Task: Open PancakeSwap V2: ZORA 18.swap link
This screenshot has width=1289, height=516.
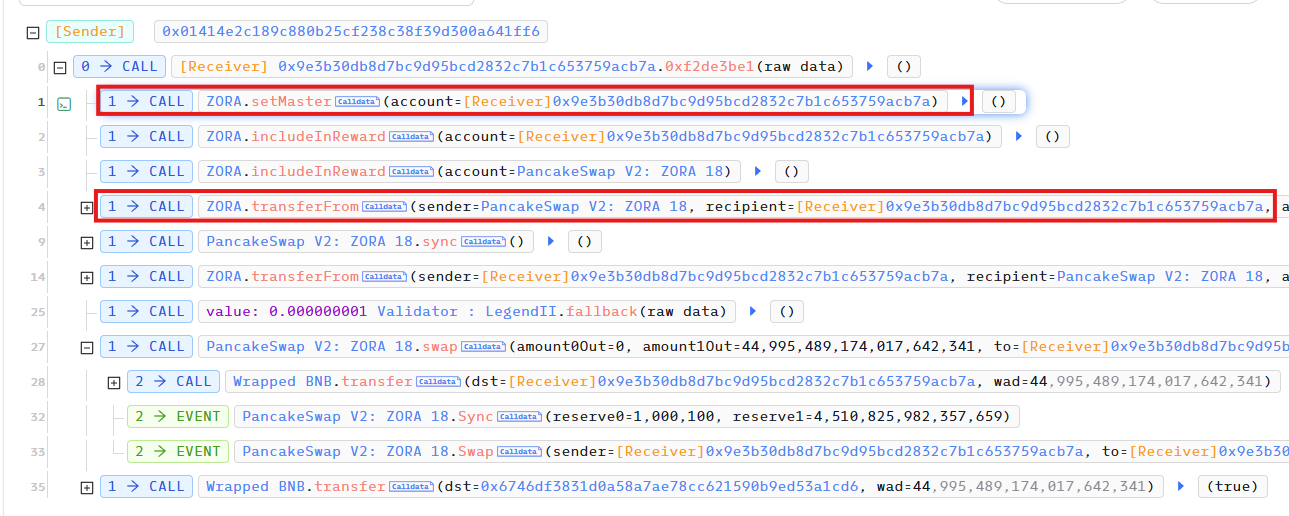Action: (x=331, y=346)
